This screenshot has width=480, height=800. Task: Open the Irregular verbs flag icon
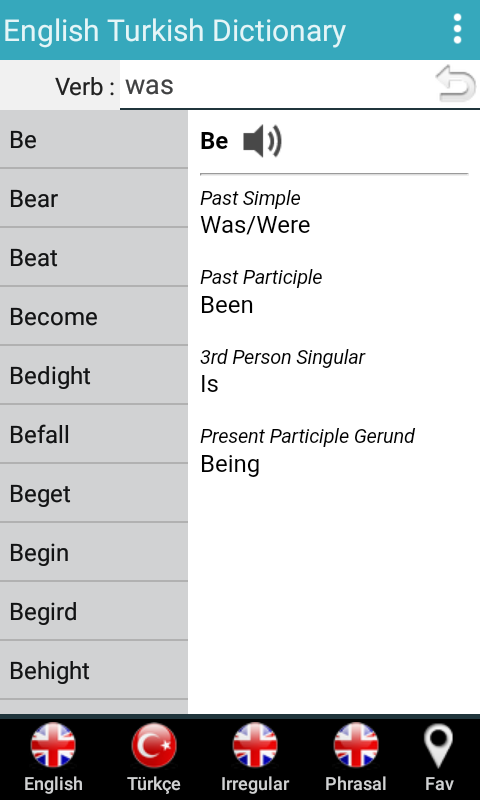tap(255, 745)
